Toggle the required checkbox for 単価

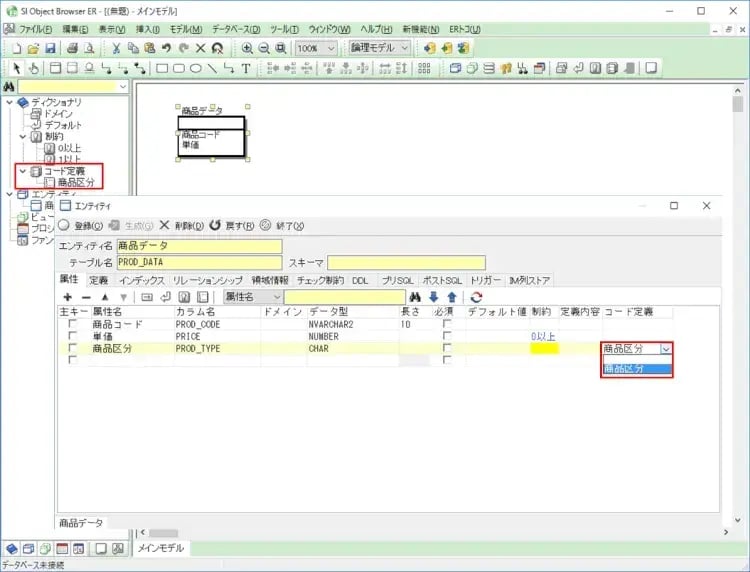click(447, 337)
